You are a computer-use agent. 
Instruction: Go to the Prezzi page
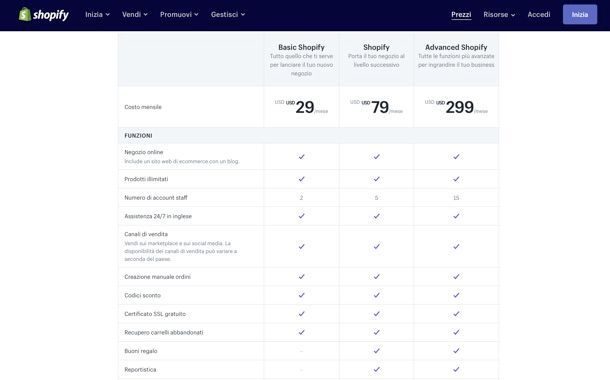coord(461,14)
